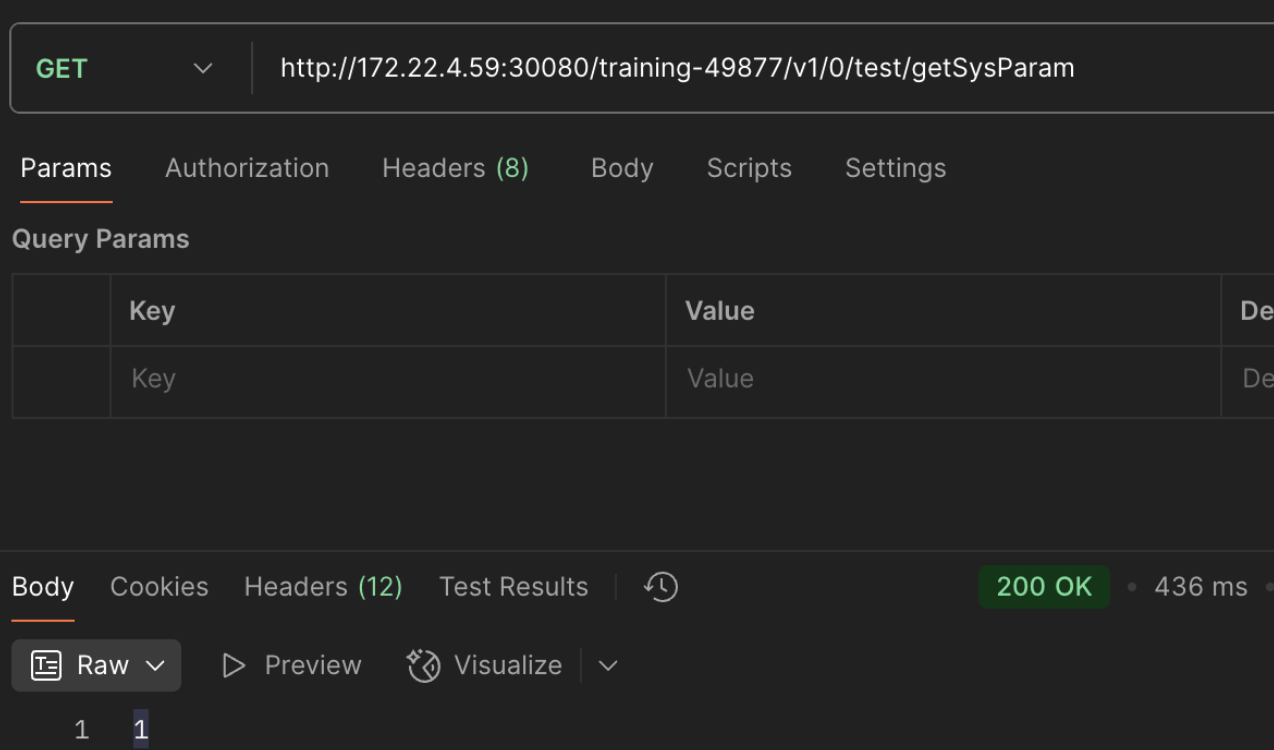Show the response Cookies tab
This screenshot has width=1274, height=750.
pos(159,587)
